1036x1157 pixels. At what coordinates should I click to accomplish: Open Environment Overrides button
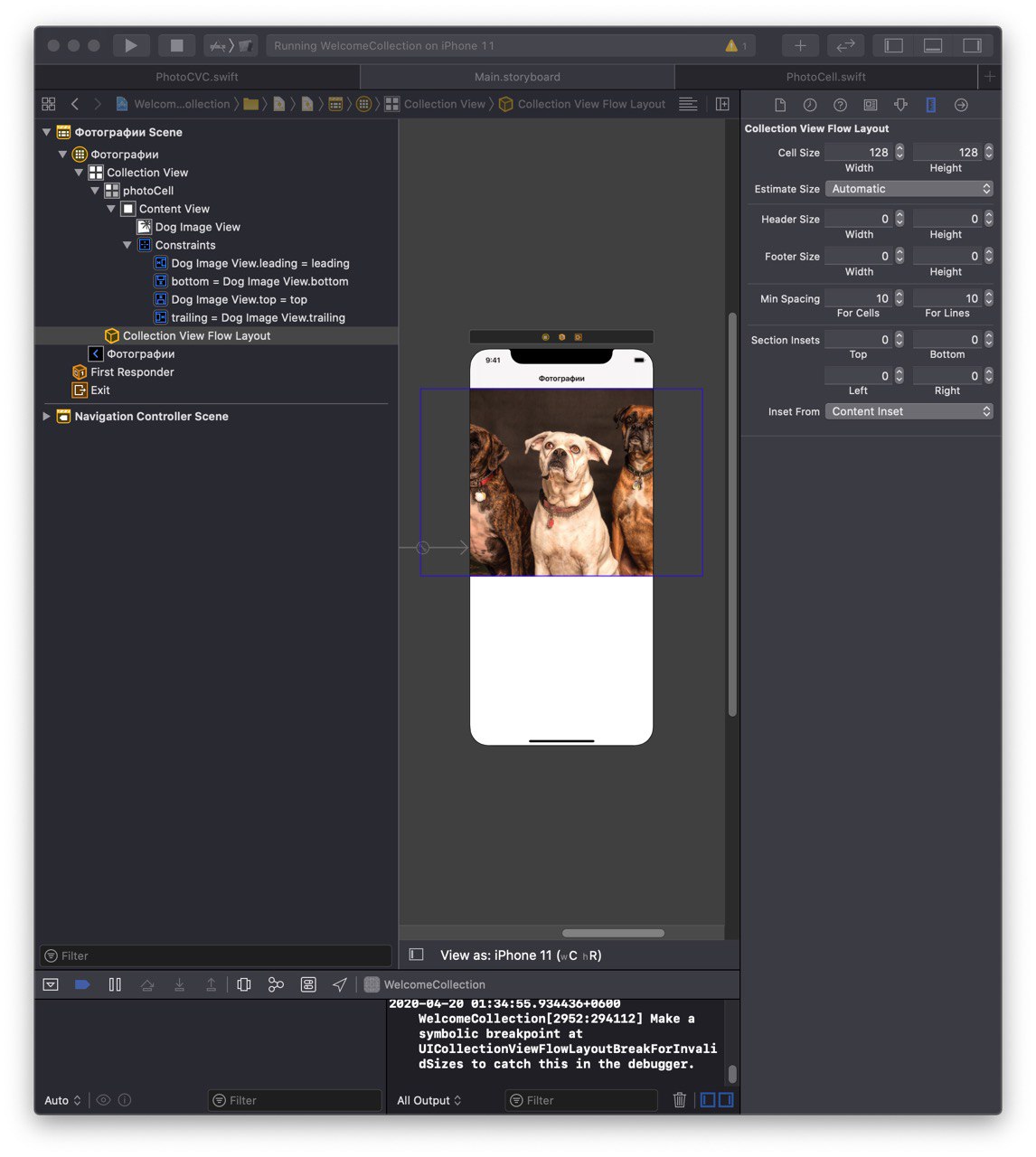(308, 984)
